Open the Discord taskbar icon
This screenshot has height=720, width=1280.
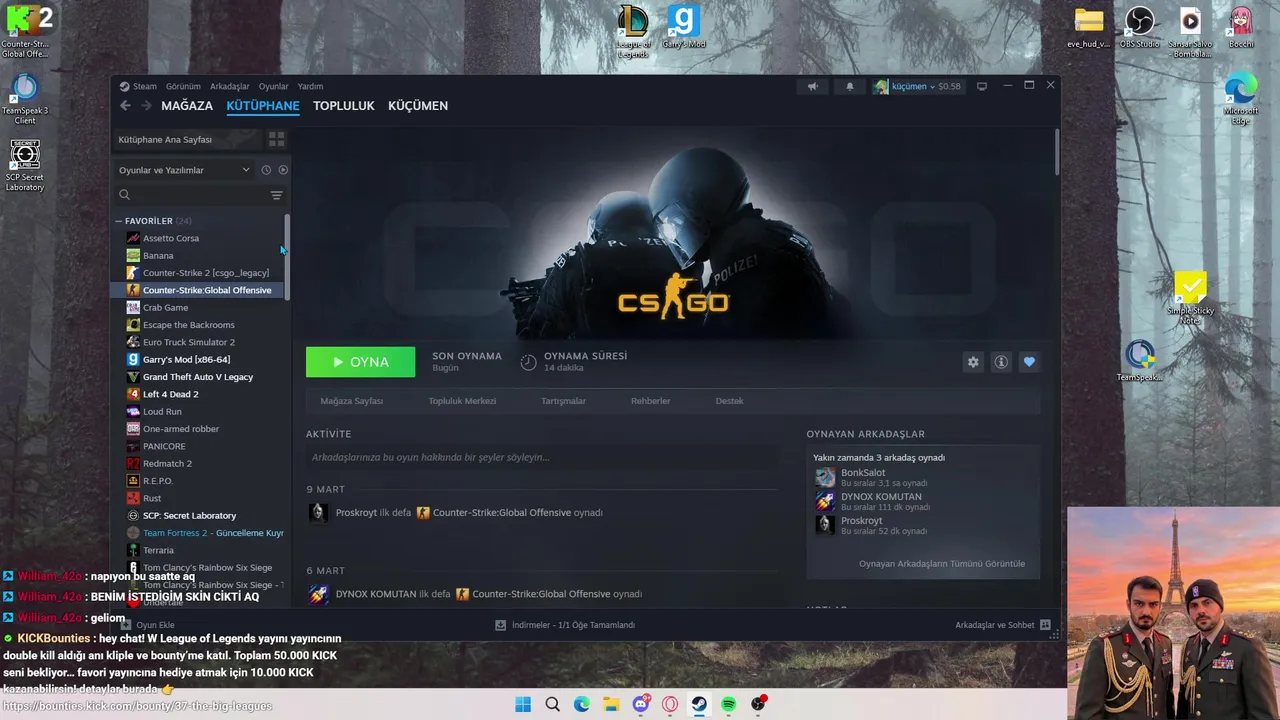pyautogui.click(x=641, y=704)
